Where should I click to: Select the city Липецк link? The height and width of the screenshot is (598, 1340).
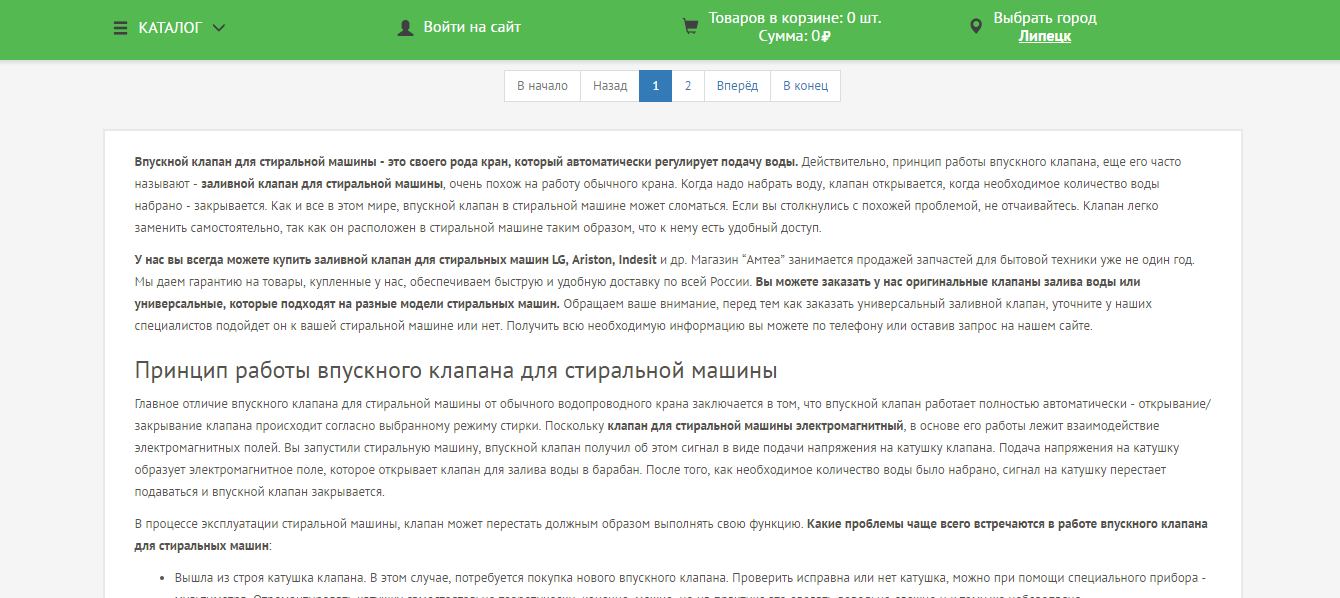1044,37
